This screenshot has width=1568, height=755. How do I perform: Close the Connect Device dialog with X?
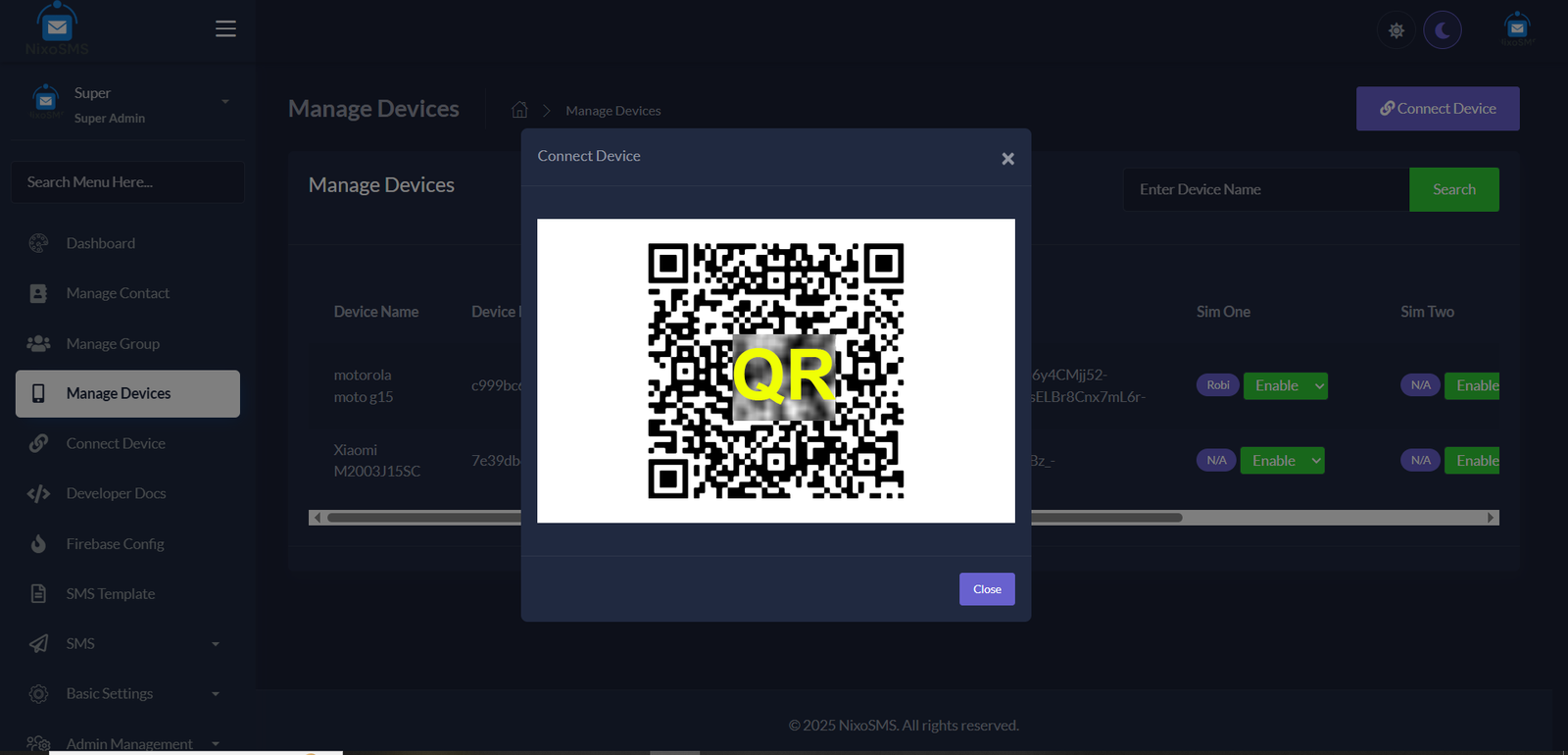pyautogui.click(x=1007, y=159)
